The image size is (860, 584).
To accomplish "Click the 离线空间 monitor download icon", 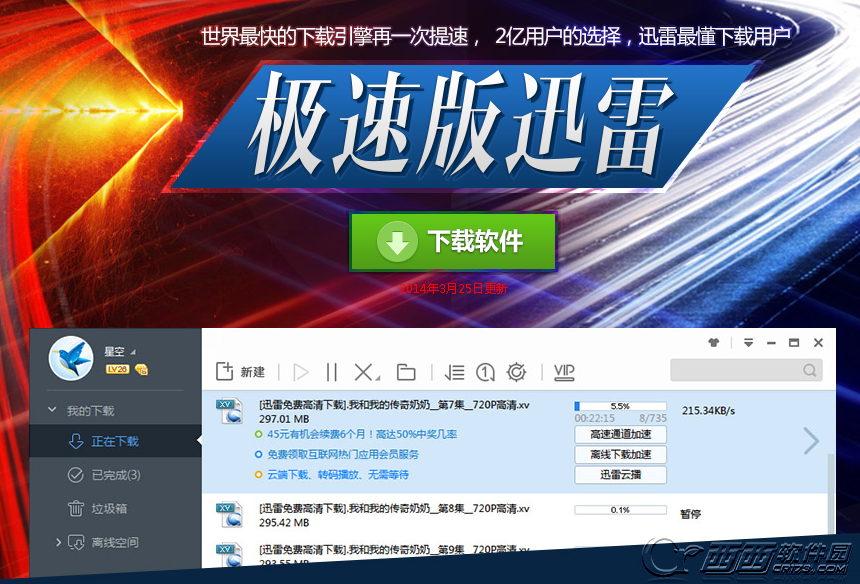I will pyautogui.click(x=76, y=542).
